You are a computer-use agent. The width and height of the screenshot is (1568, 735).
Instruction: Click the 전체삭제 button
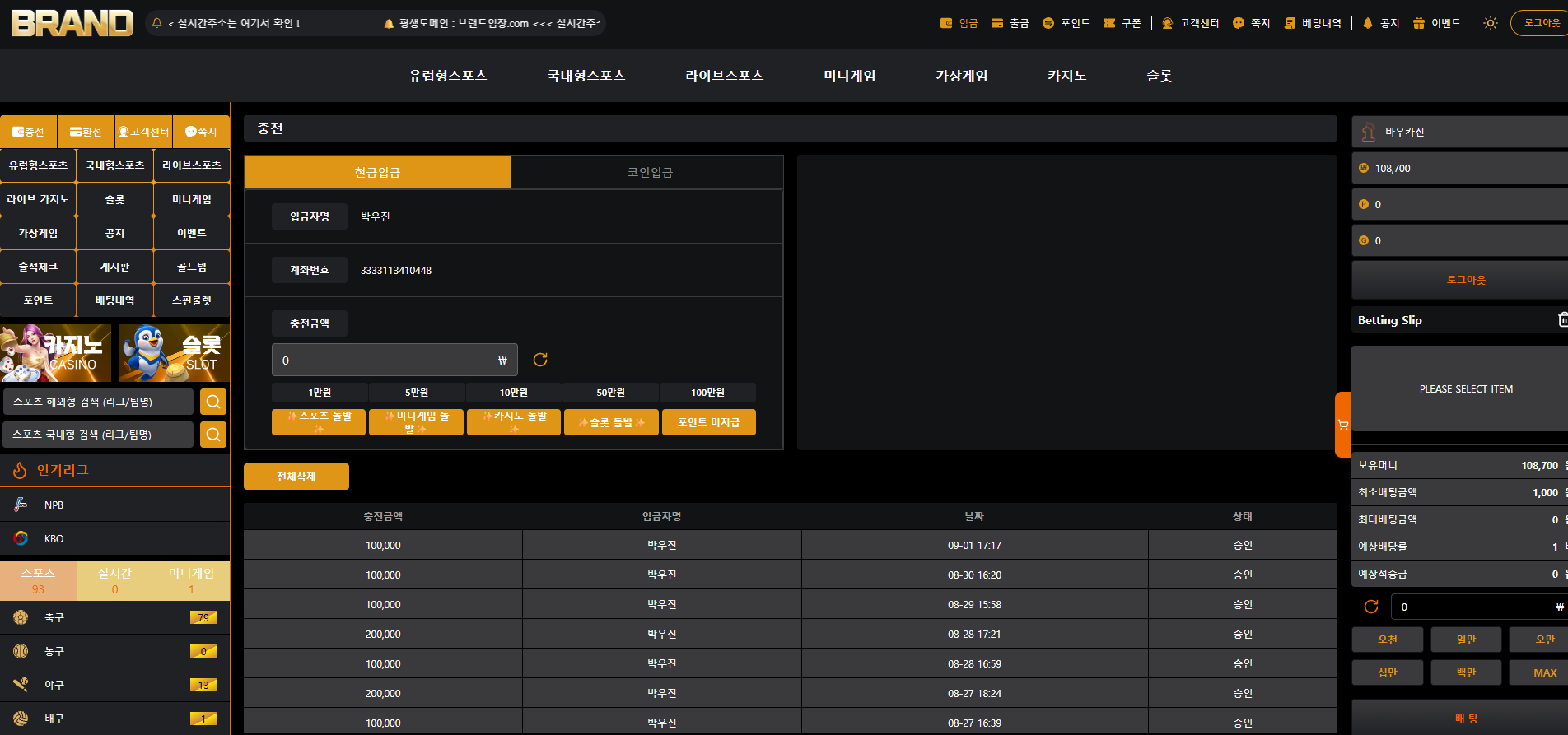pyautogui.click(x=296, y=477)
